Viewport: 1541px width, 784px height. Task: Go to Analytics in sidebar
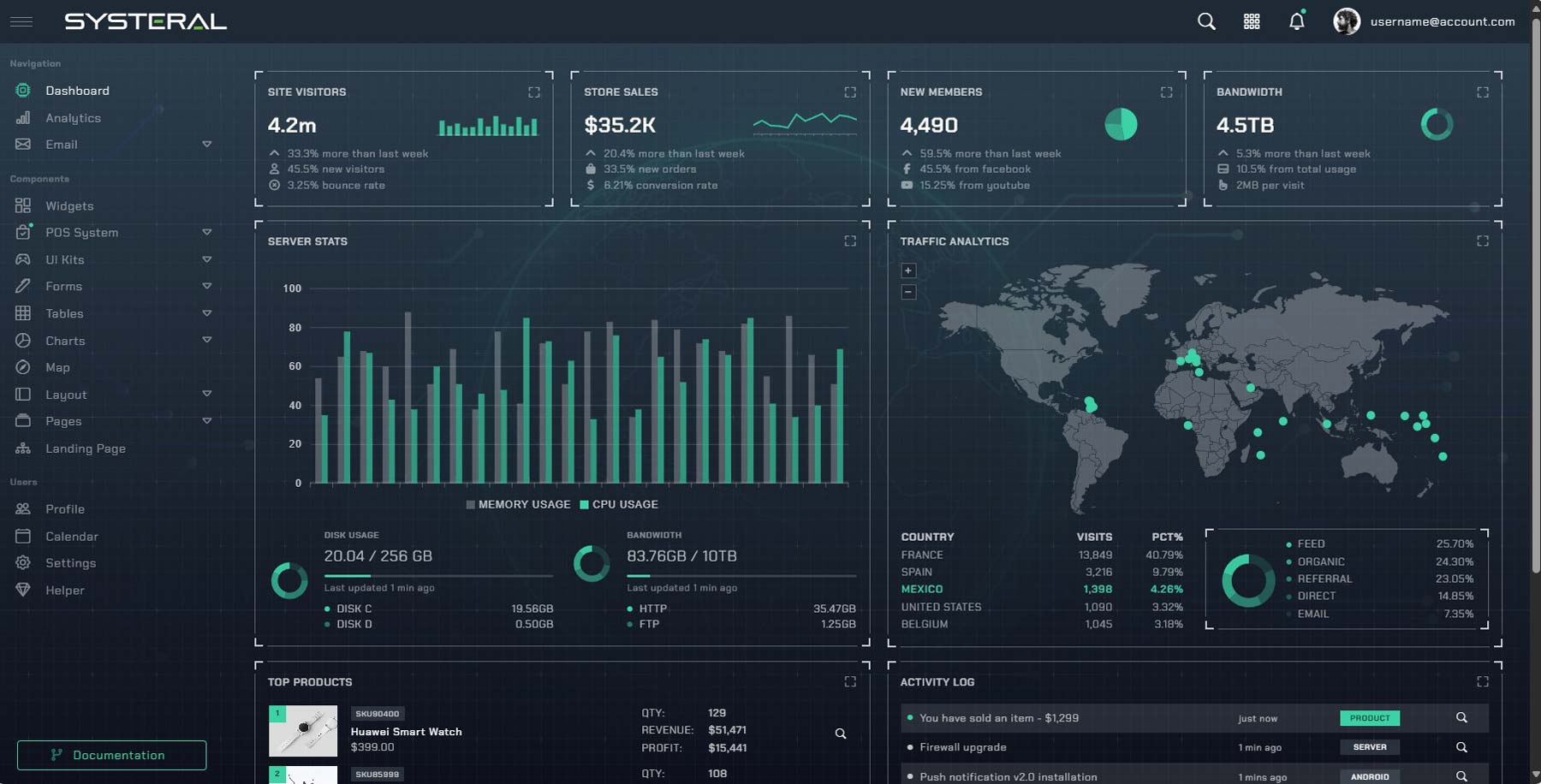point(73,118)
